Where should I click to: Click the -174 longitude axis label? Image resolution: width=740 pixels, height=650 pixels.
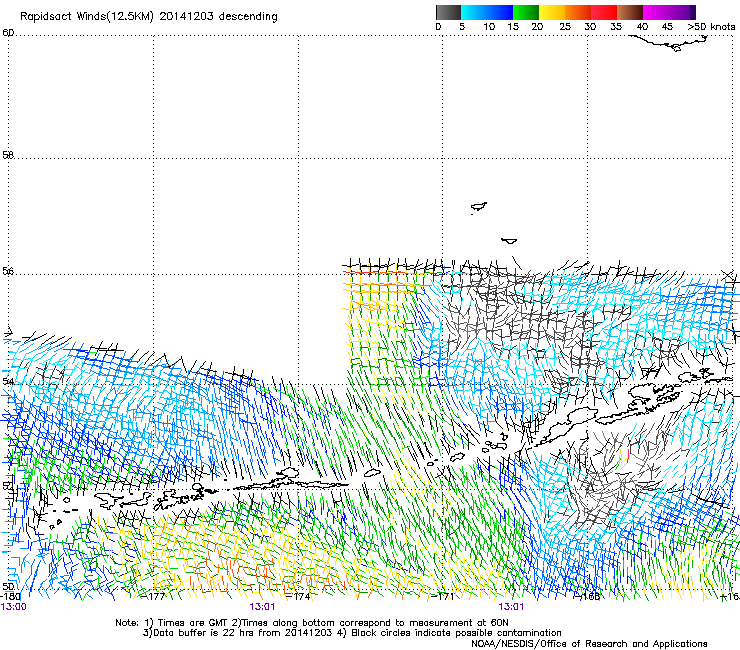point(298,596)
